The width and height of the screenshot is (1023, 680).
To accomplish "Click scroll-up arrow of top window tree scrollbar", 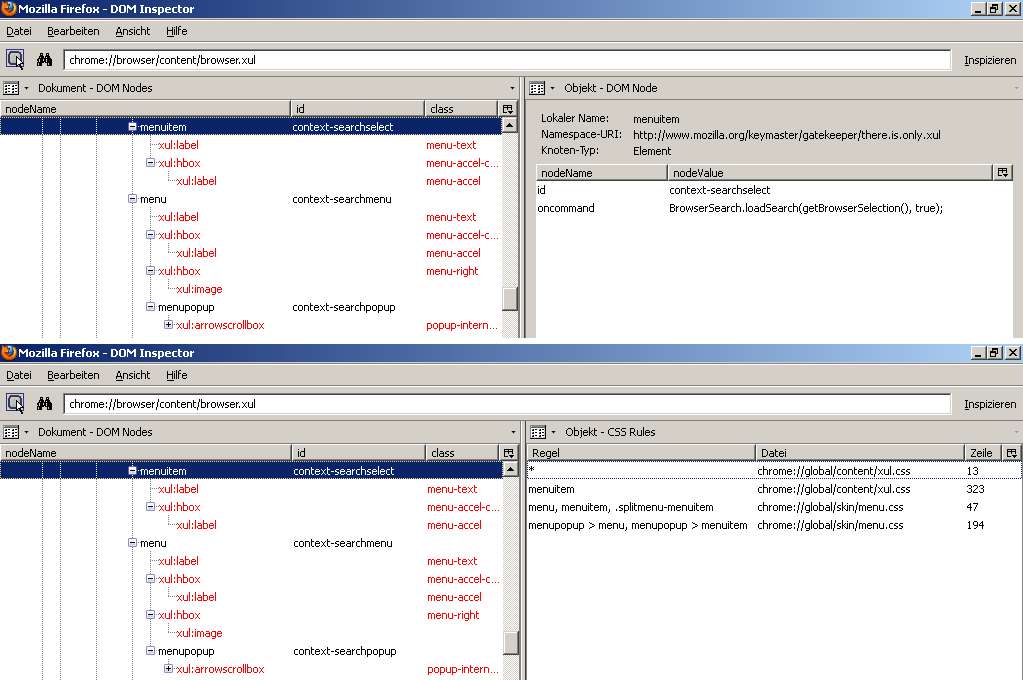I will pyautogui.click(x=510, y=125).
